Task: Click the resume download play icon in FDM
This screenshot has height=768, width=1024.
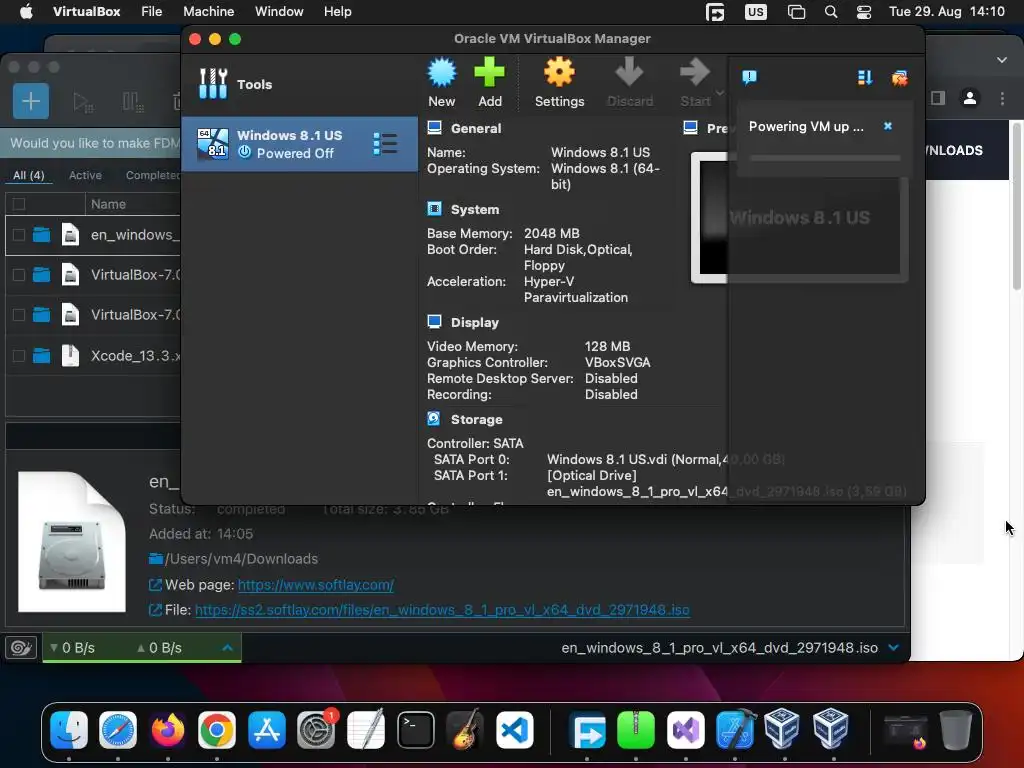Action: tap(83, 102)
